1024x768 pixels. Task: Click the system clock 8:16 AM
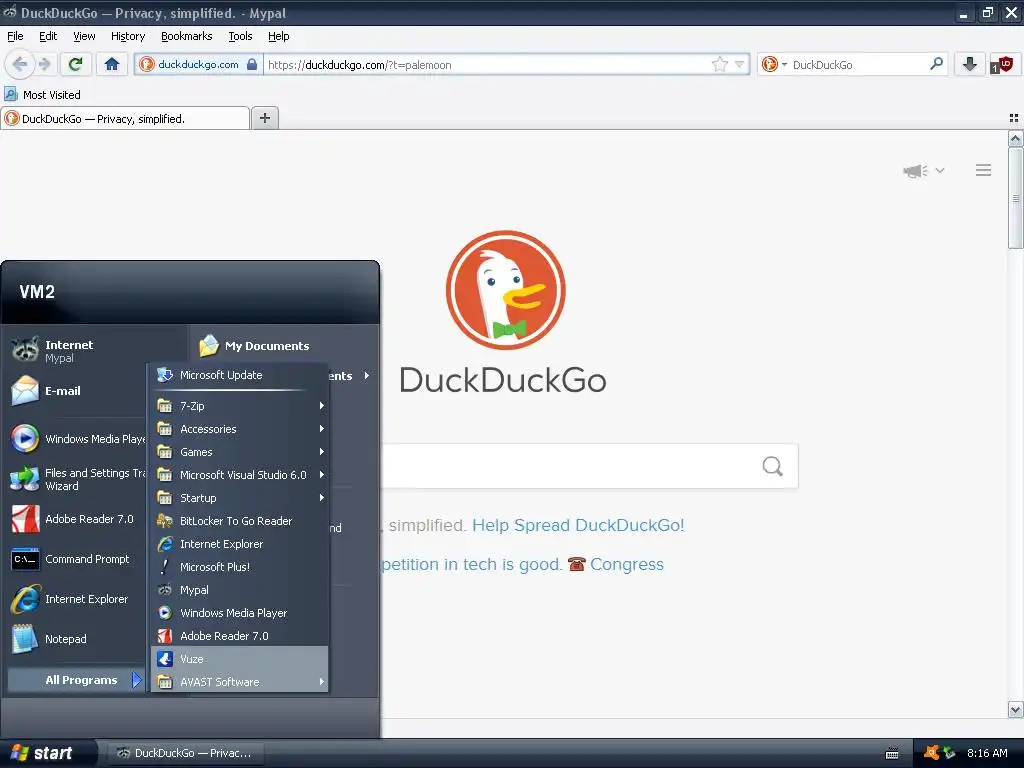987,753
